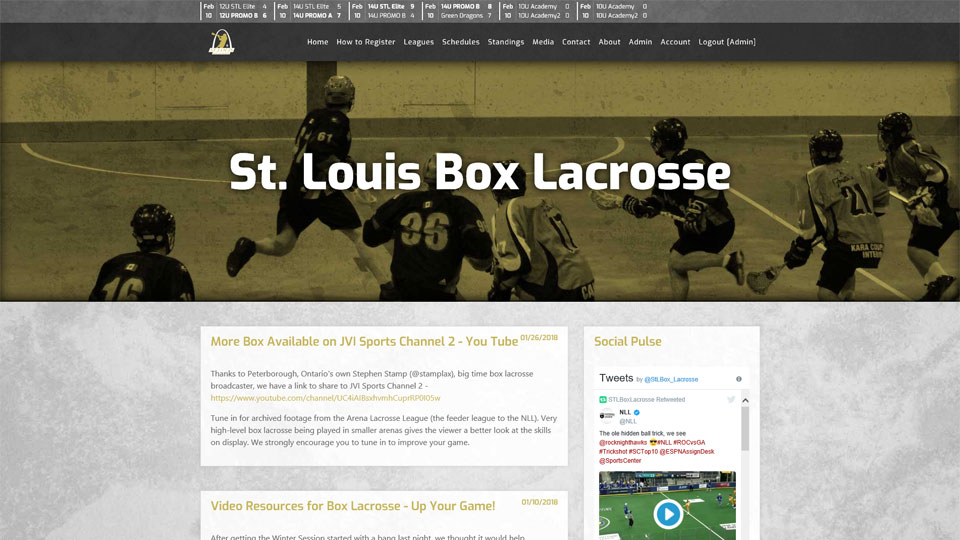
Task: Open the Admin menu
Action: pos(640,42)
